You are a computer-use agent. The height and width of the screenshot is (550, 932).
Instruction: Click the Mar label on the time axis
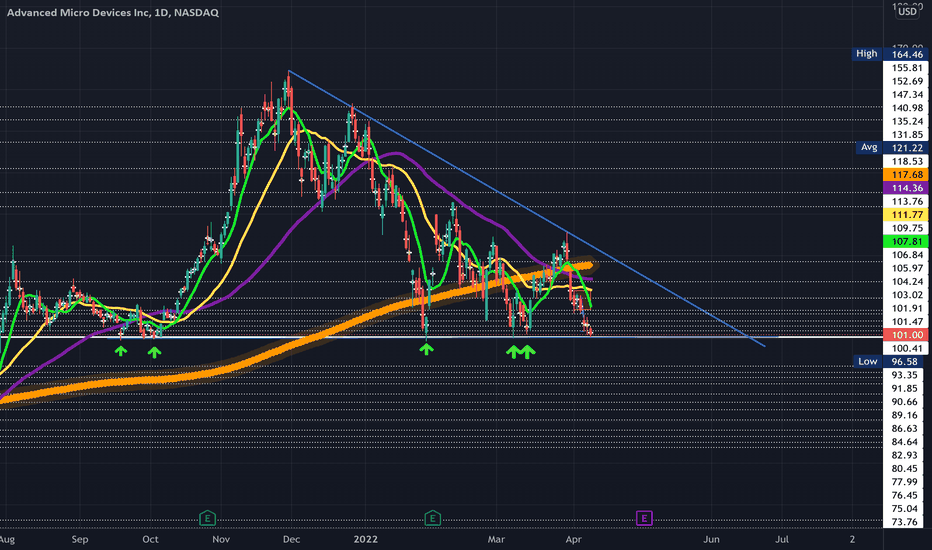[496, 539]
